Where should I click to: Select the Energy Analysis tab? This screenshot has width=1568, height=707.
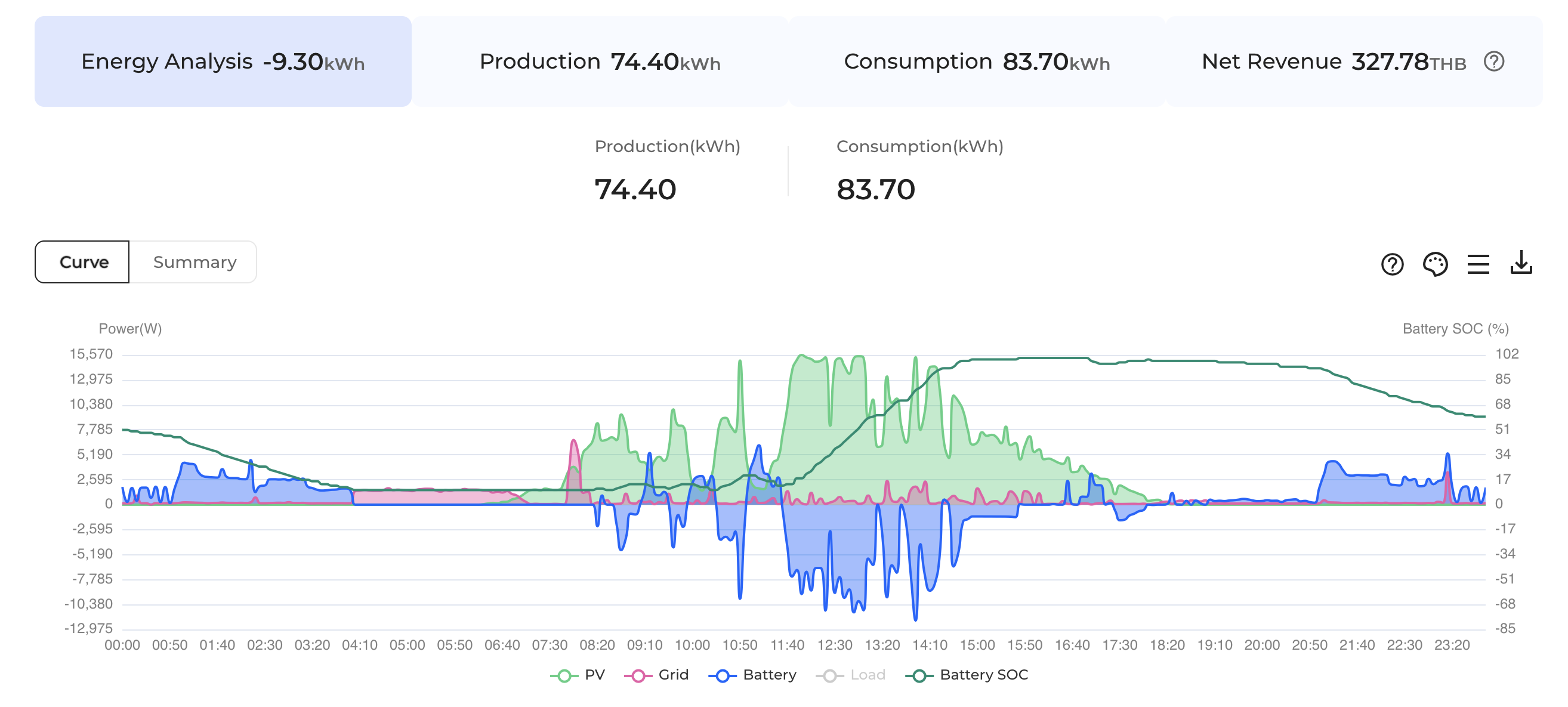223,61
